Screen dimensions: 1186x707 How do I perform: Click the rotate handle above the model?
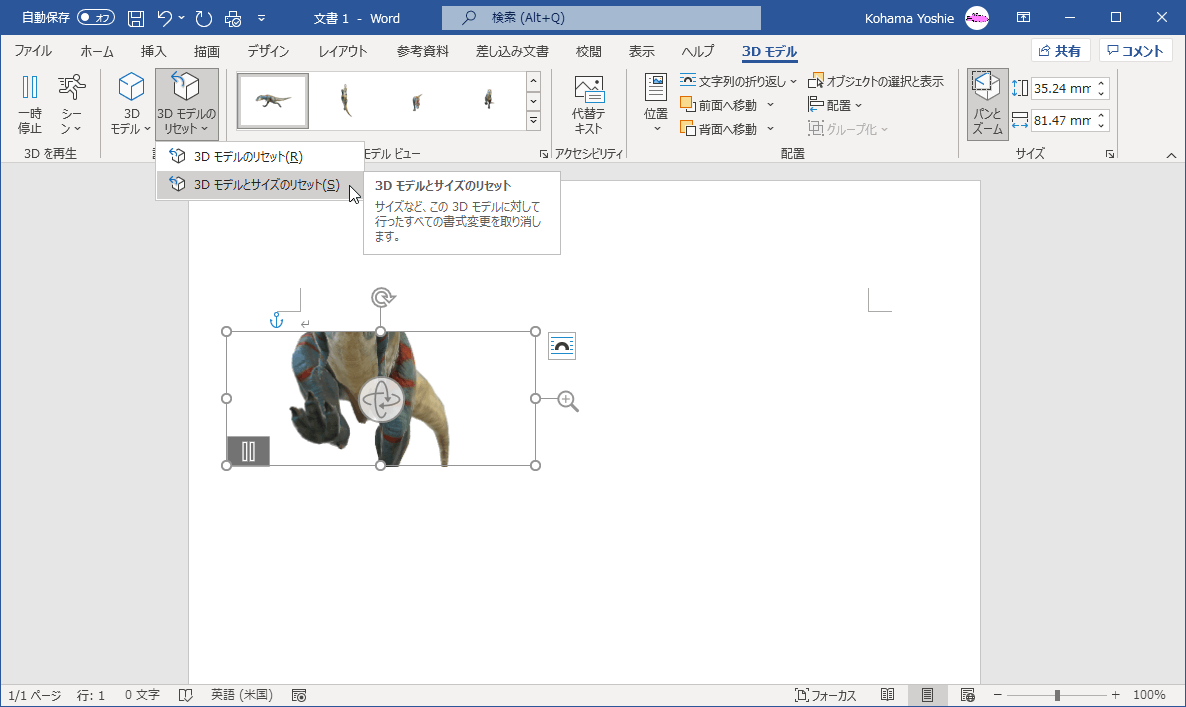382,297
